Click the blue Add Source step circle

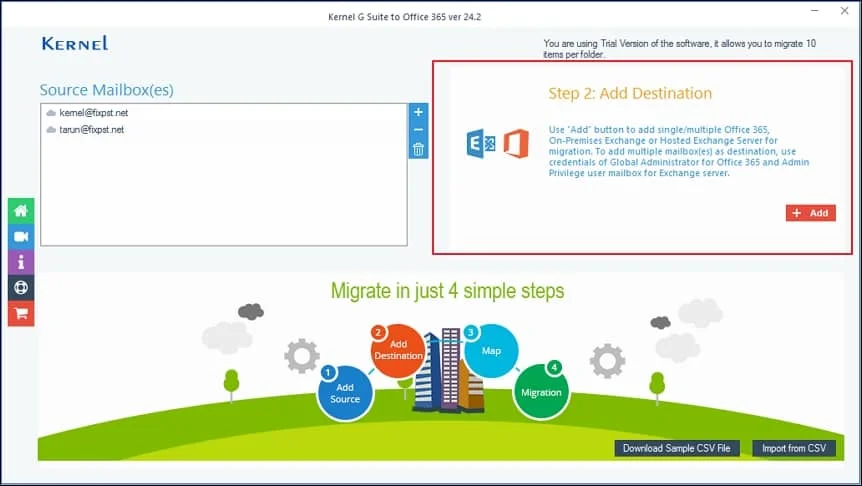click(x=345, y=391)
